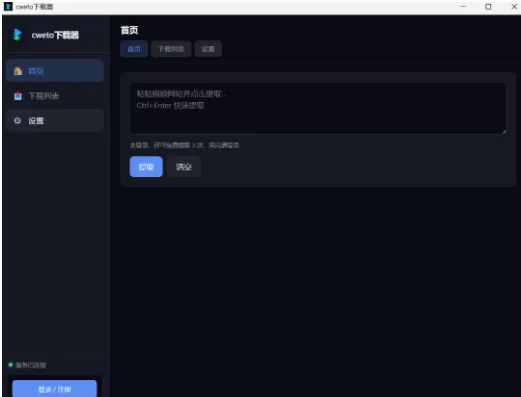Open 首页 in the sidebar
521x397 pixels.
(55, 71)
